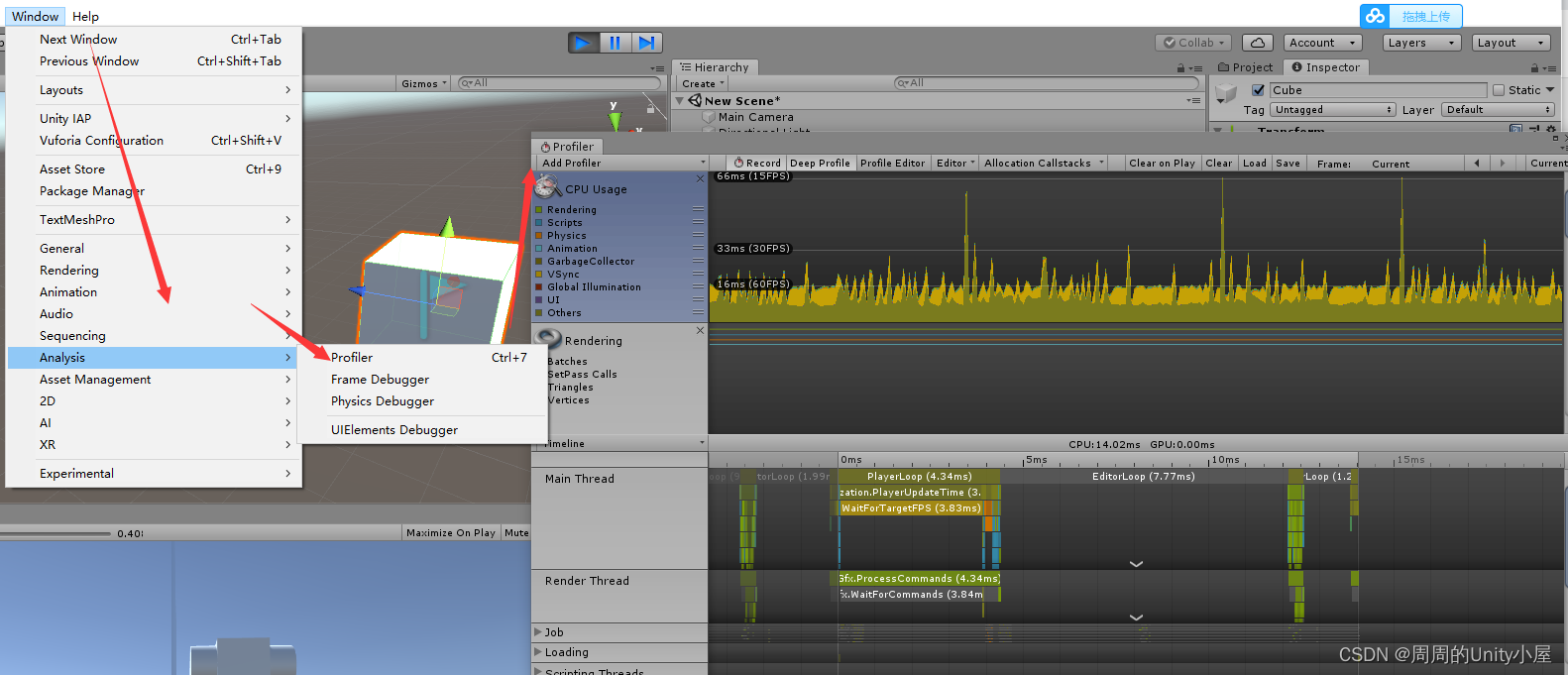The image size is (1568, 675).
Task: Open the Layout dropdown
Action: 1511,43
